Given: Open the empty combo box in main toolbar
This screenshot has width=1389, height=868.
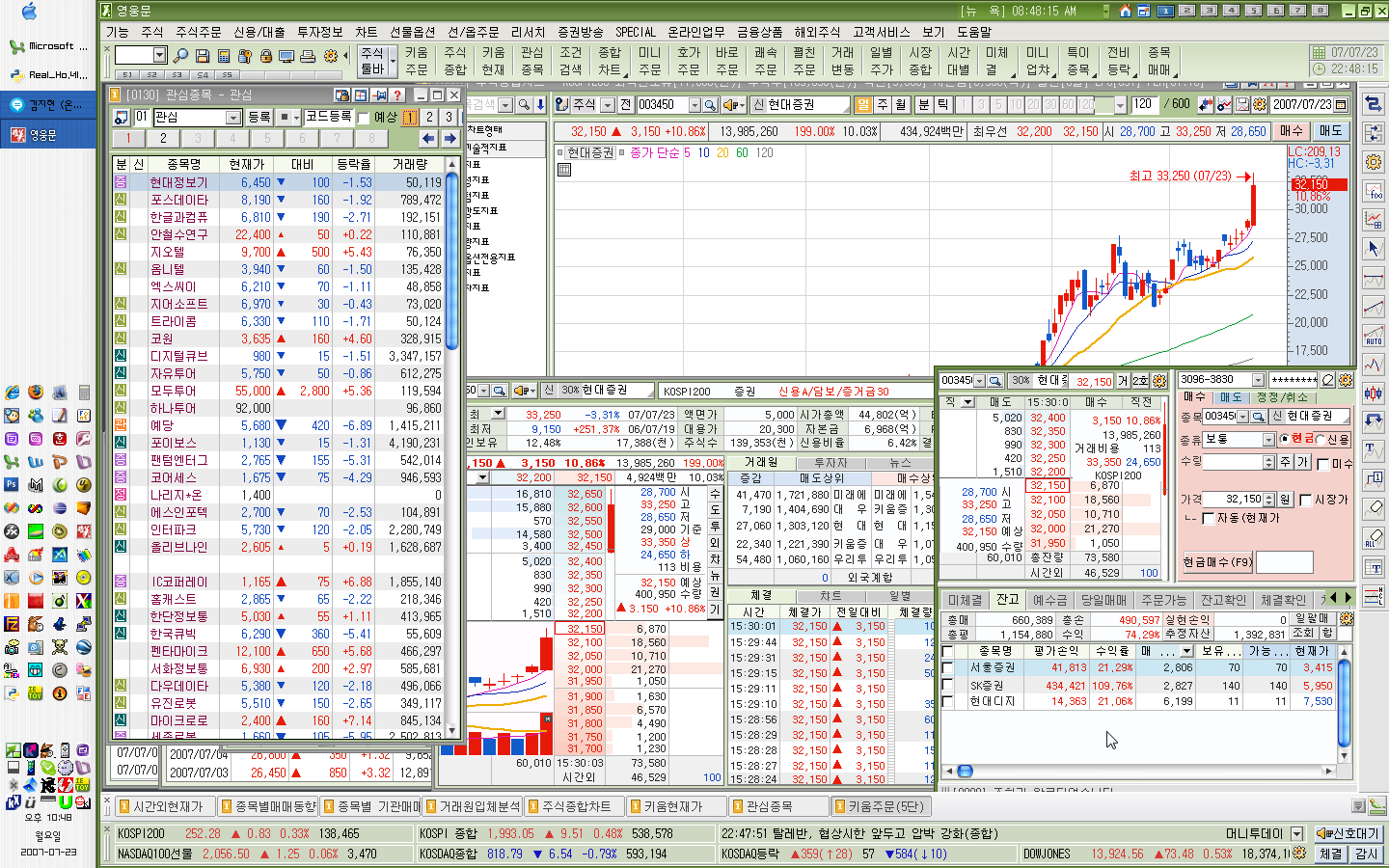Looking at the screenshot, I should coord(159,56).
